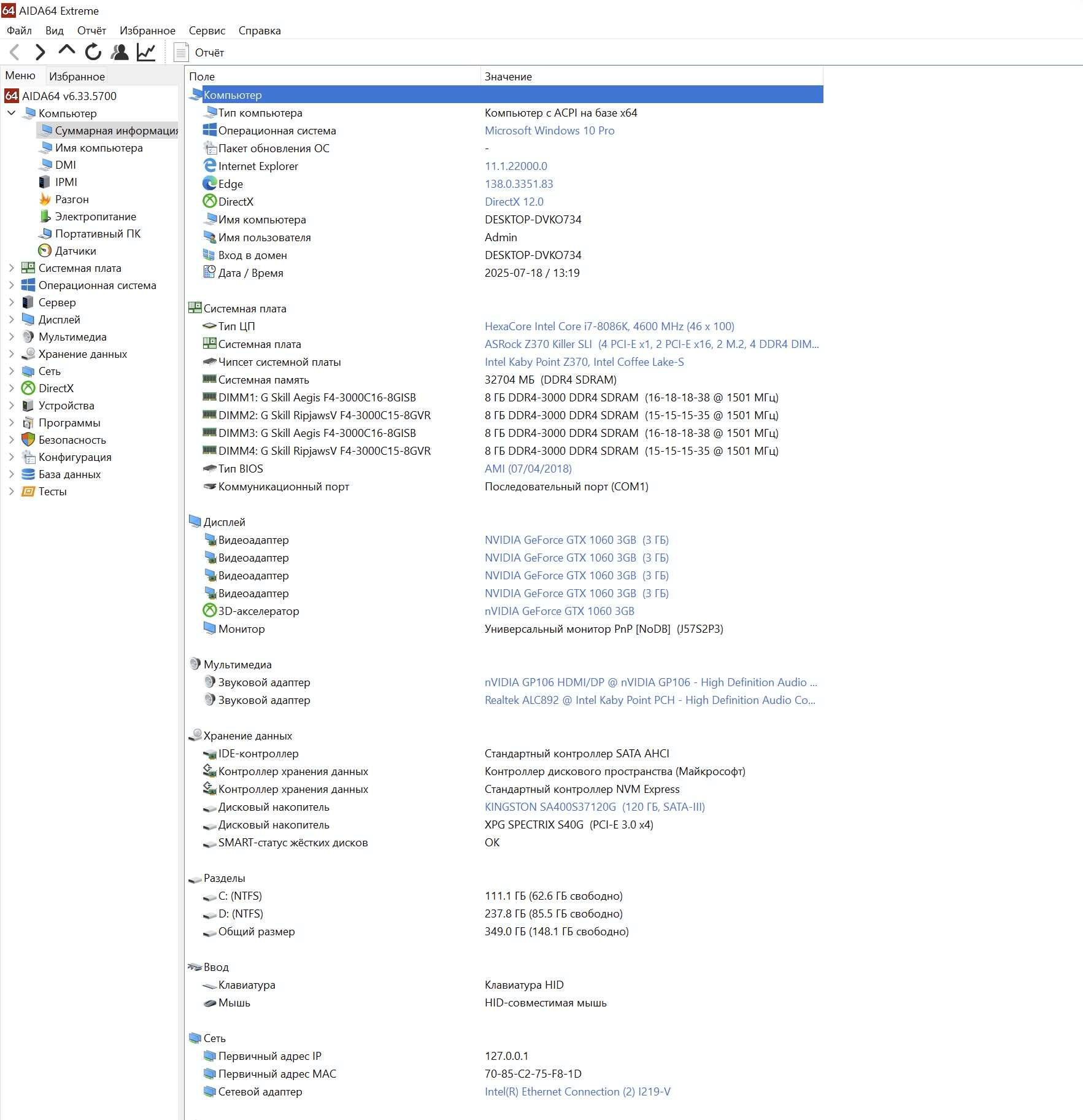1083x1120 pixels.
Task: Select AIDA64 v6.33.5700 root item
Action: coord(61,96)
